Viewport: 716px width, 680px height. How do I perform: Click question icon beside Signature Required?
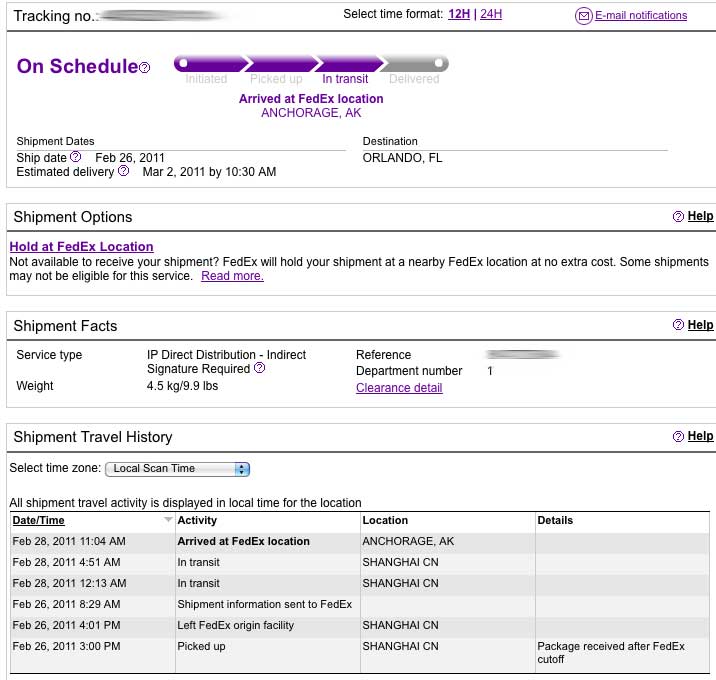[259, 368]
